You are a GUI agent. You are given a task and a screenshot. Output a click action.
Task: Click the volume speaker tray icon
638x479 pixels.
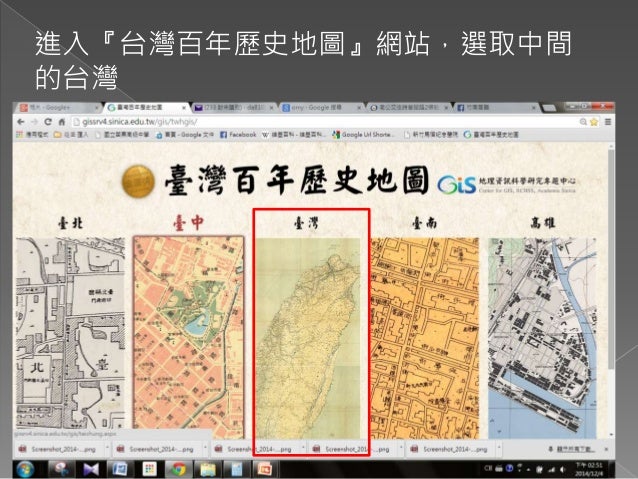(563, 469)
